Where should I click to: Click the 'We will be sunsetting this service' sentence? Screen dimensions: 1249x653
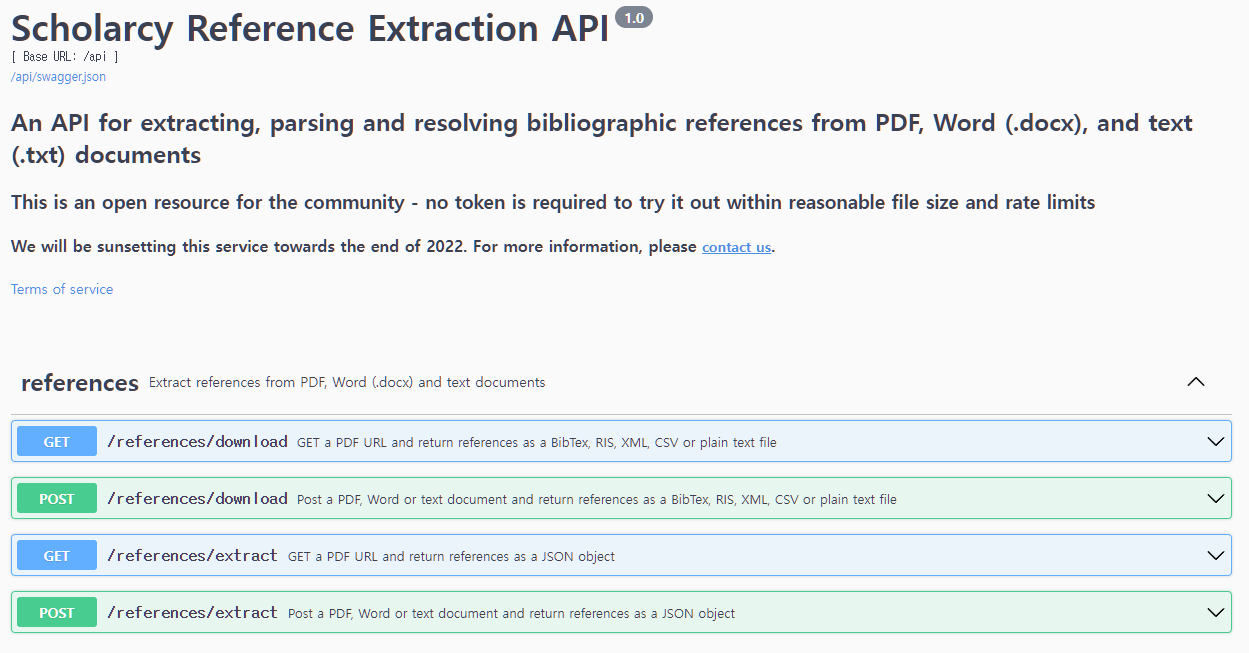tap(393, 246)
